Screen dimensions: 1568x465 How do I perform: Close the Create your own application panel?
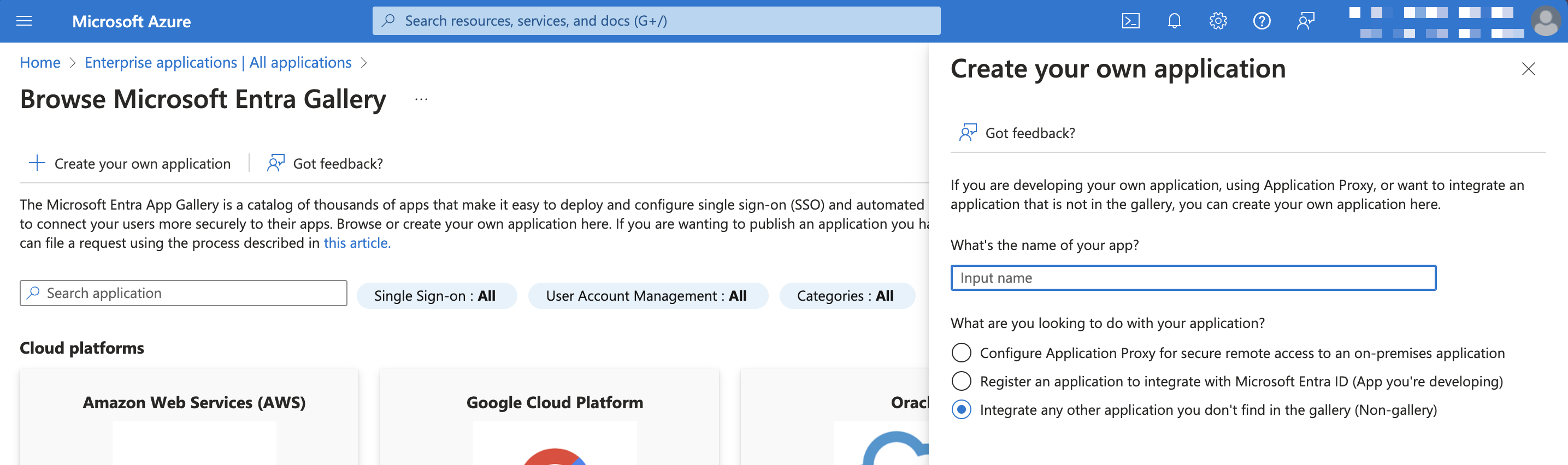click(x=1528, y=69)
